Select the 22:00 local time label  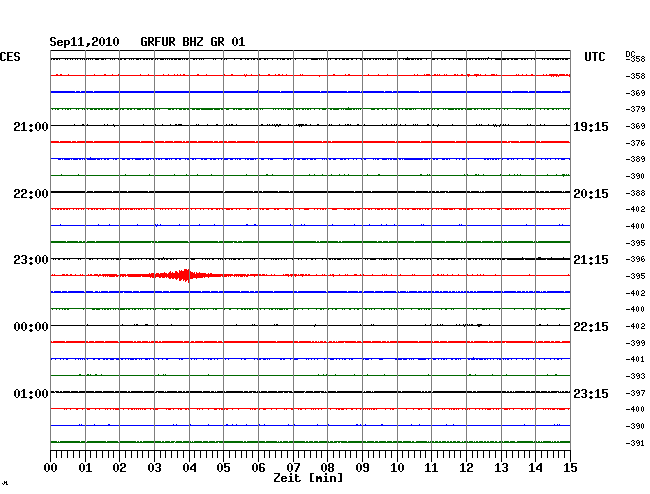[x=31, y=194]
